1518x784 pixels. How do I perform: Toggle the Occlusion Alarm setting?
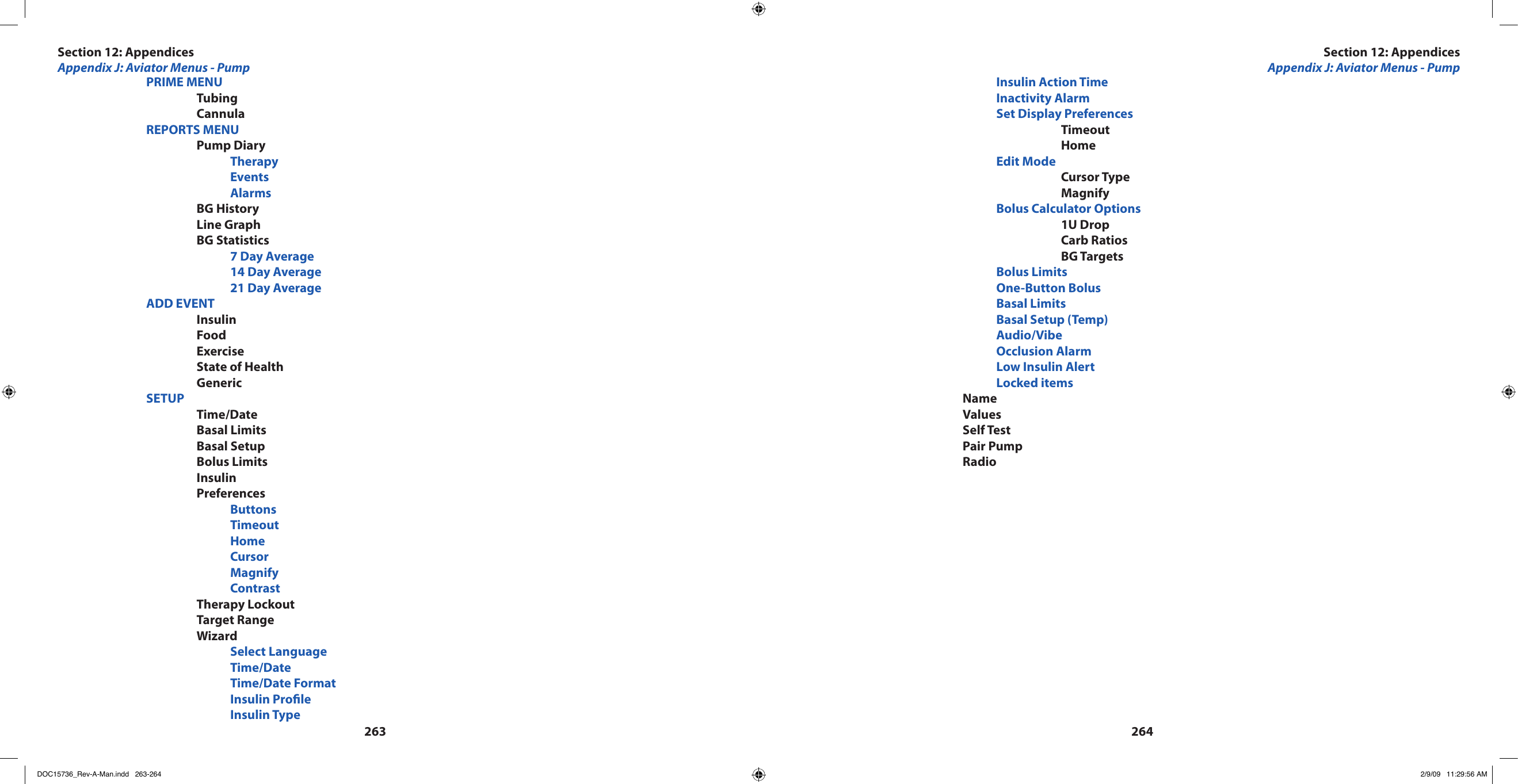click(x=1044, y=351)
